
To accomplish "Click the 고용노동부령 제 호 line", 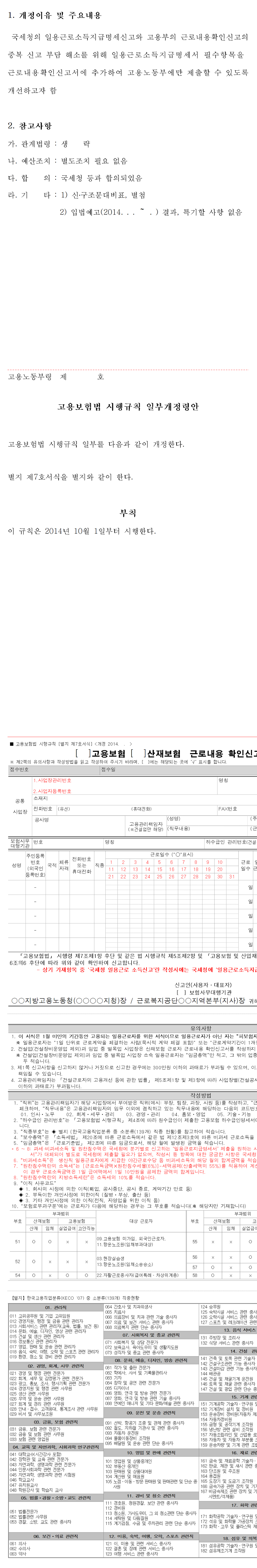I will [x=56, y=377].
